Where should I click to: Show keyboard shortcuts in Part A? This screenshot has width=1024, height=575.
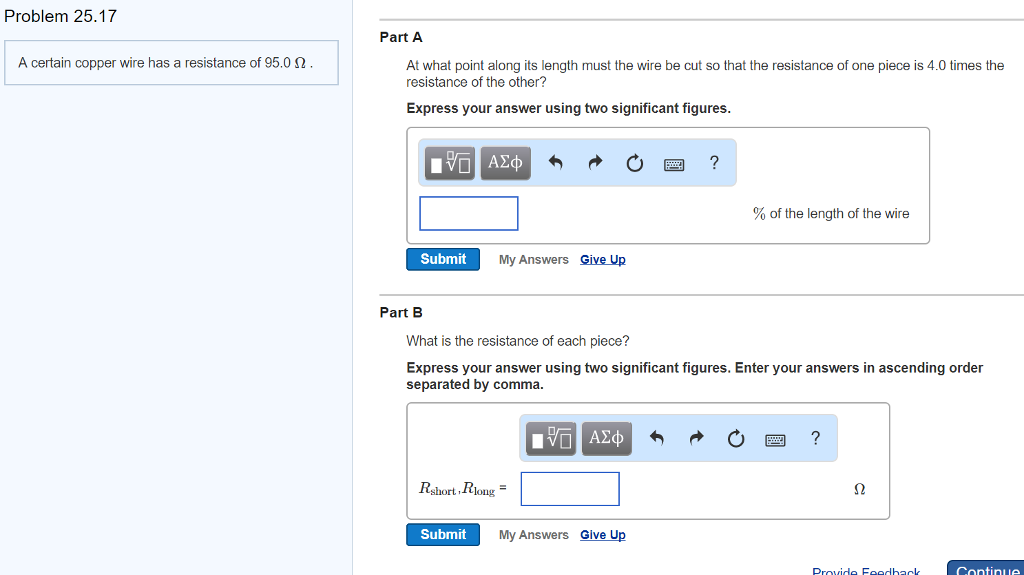pos(674,164)
